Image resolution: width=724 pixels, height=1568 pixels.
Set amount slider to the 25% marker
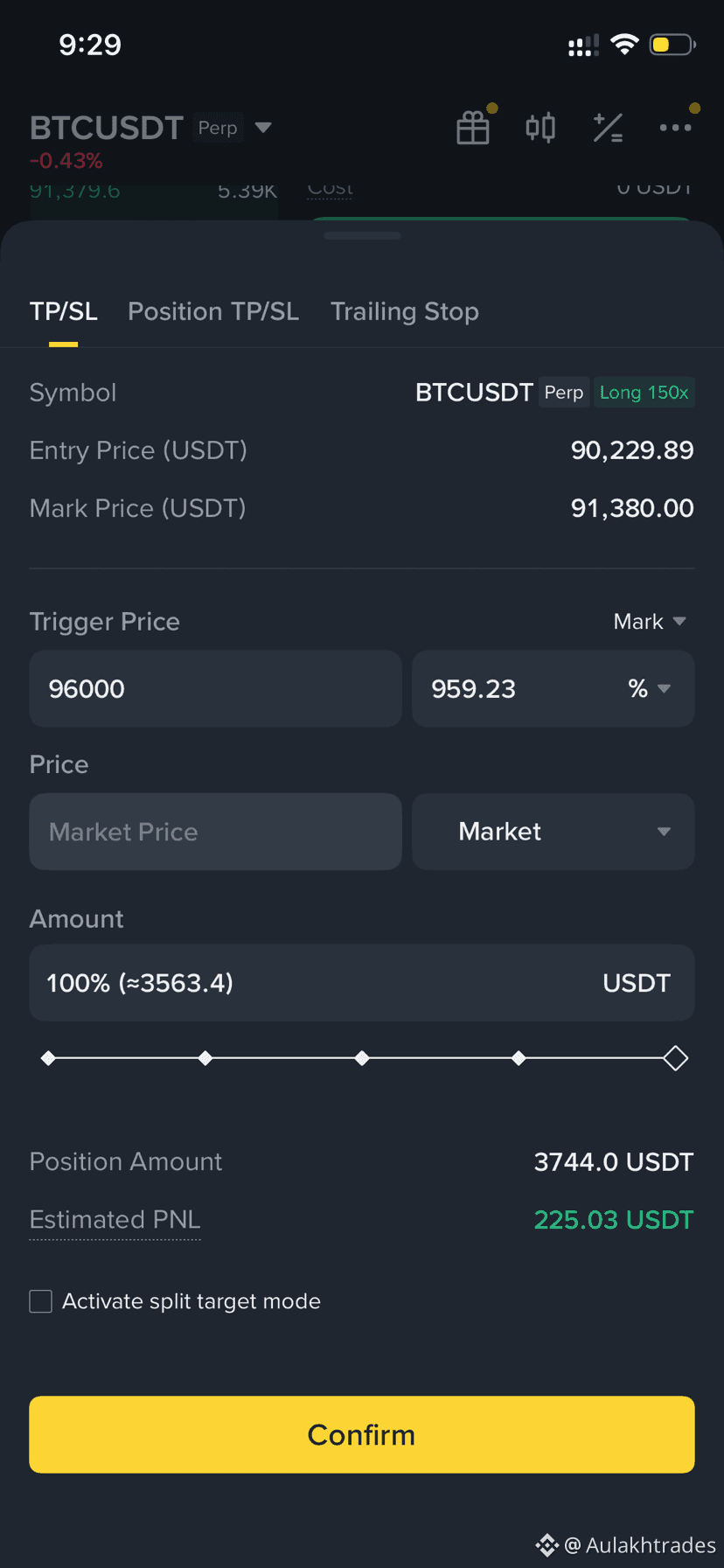point(205,1058)
